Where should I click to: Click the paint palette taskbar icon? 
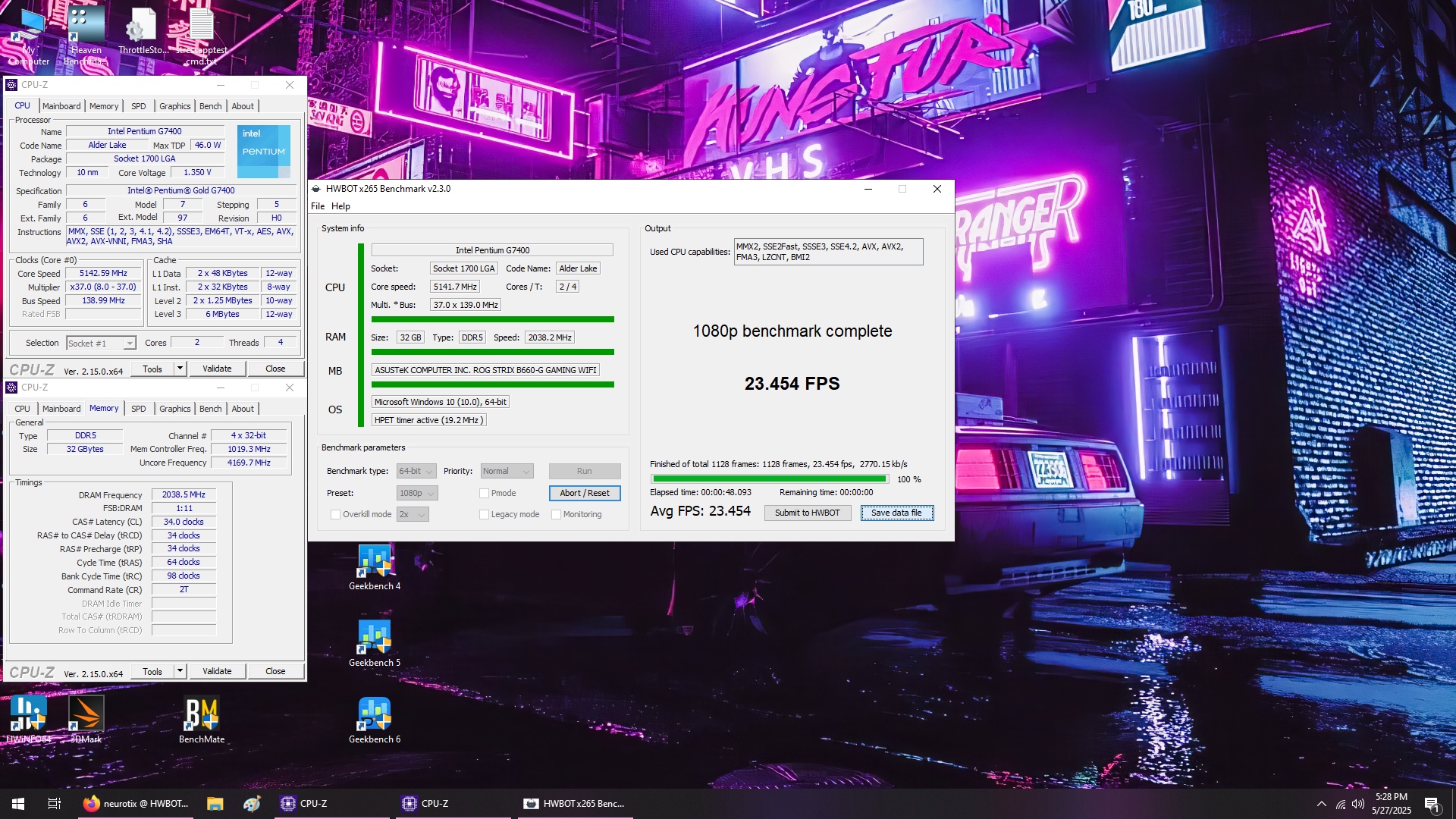[x=253, y=804]
